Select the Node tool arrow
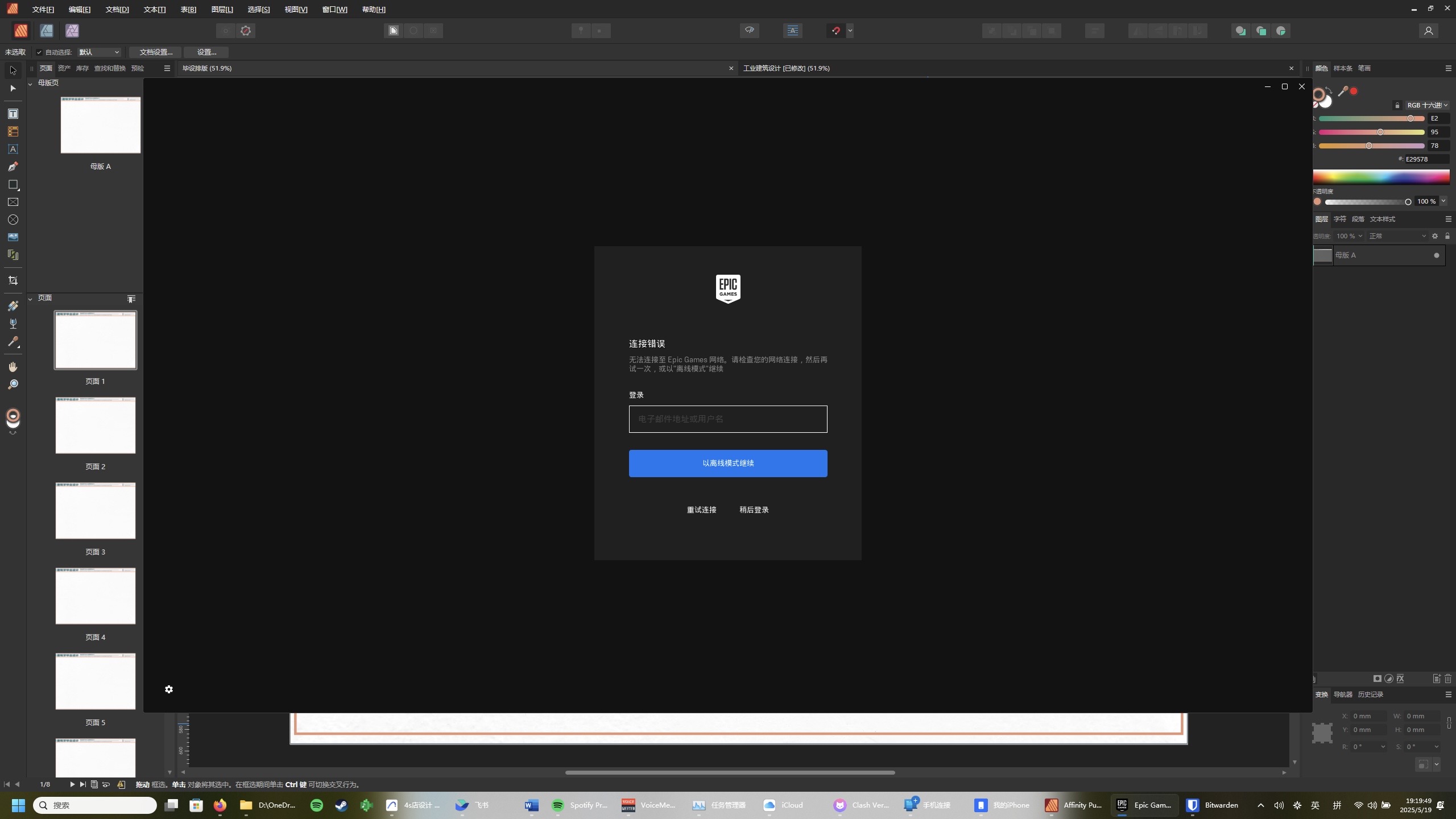Screen dimensions: 1456x819 coord(13,88)
